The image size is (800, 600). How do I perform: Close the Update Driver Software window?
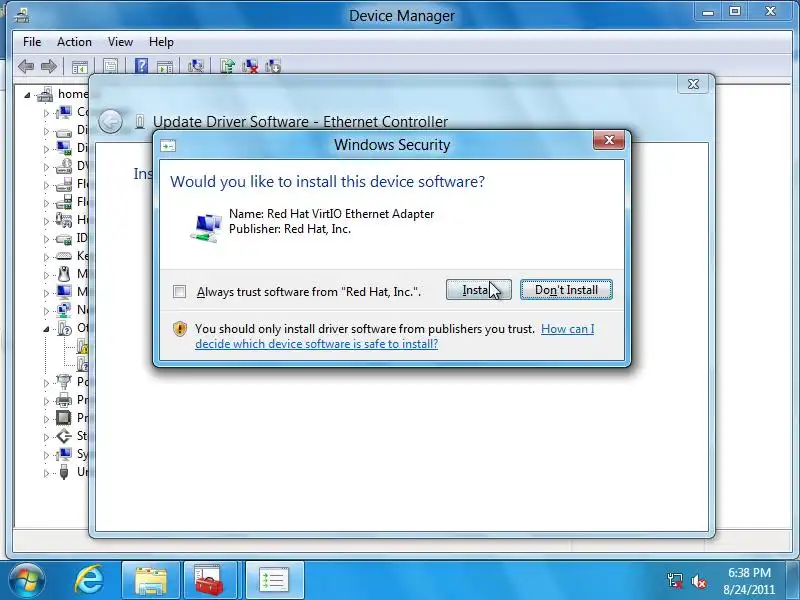693,84
